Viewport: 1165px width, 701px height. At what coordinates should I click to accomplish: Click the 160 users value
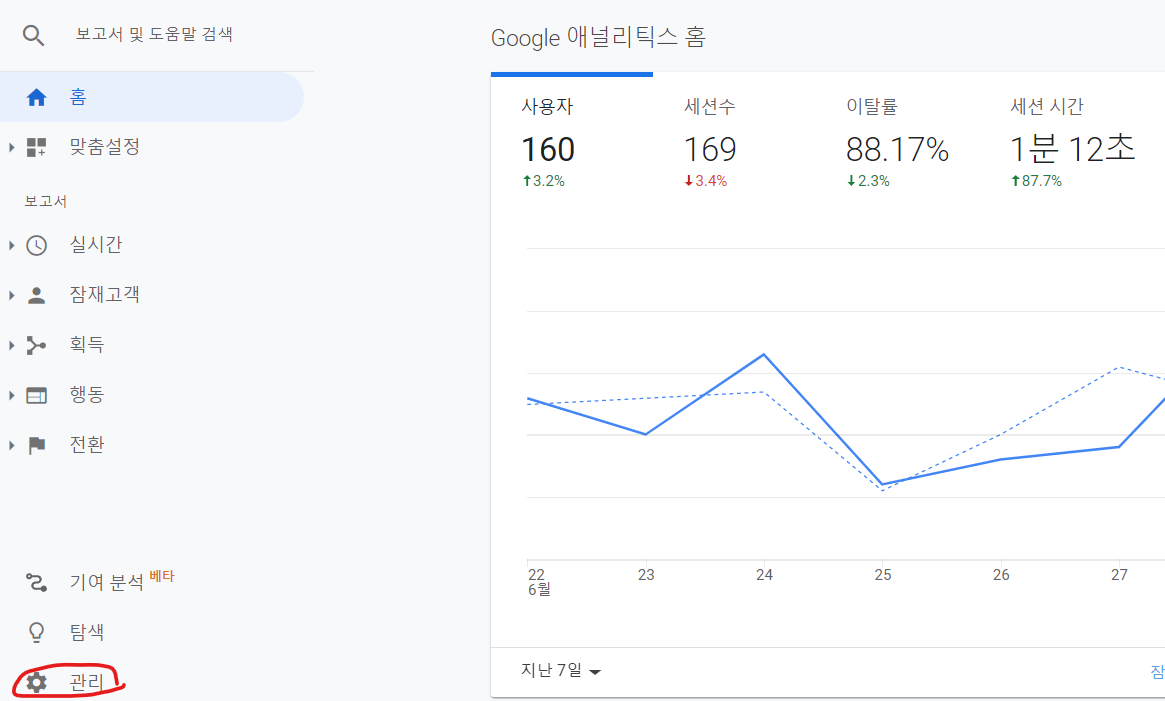coord(548,149)
